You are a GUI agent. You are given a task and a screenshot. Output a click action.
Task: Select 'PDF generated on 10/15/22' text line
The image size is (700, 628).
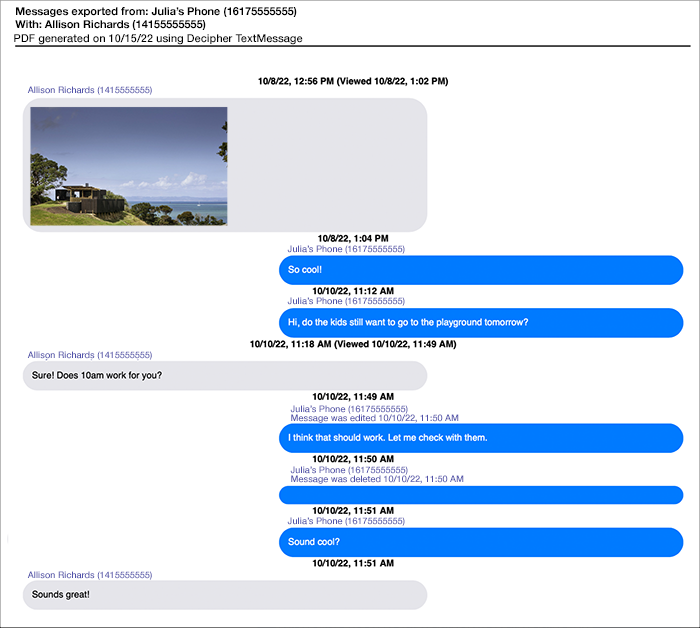tap(158, 38)
